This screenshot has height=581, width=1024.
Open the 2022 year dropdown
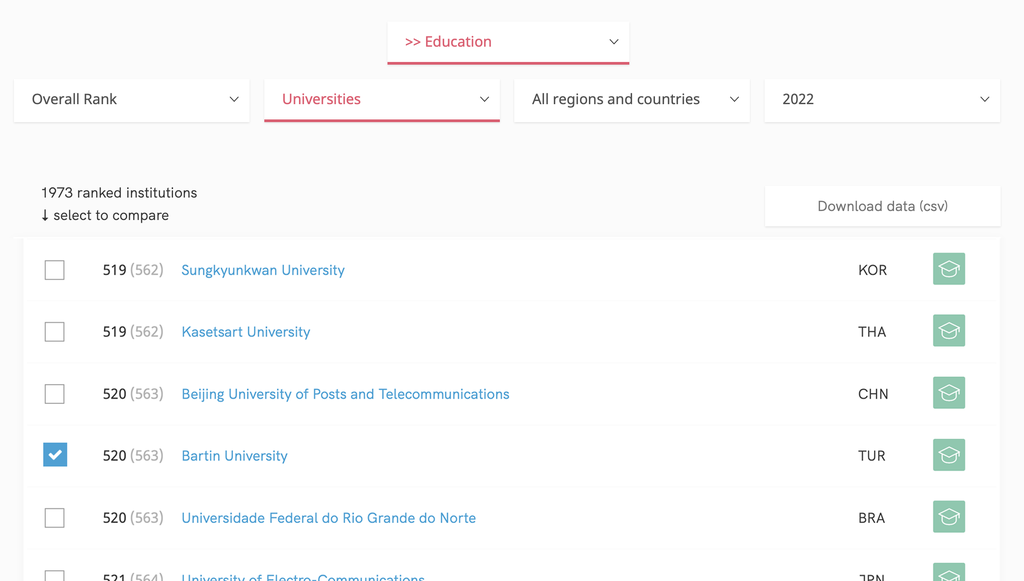tap(882, 100)
